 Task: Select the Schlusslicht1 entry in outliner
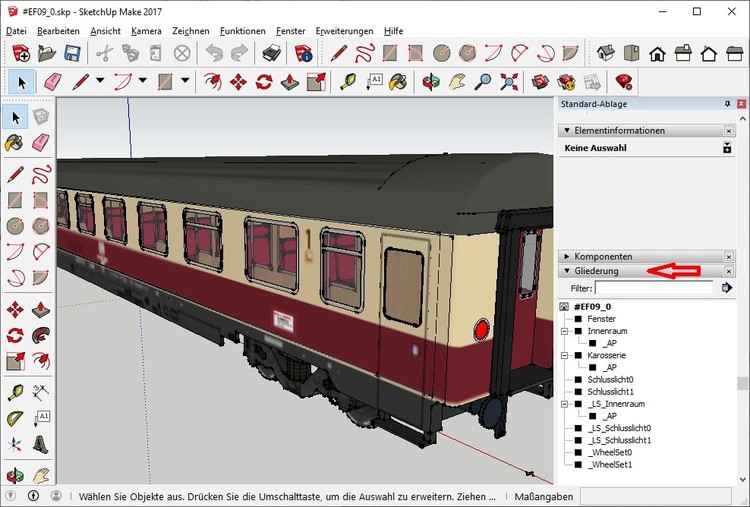[611, 391]
